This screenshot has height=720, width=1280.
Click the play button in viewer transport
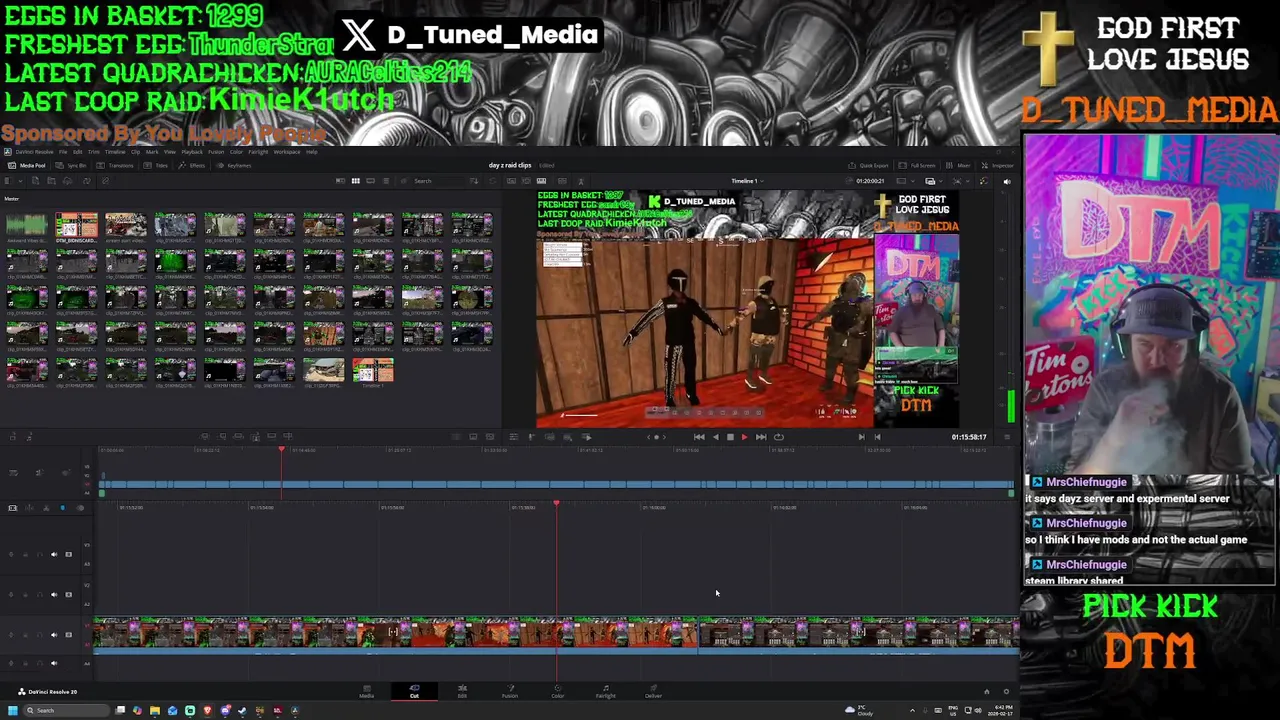click(x=744, y=437)
